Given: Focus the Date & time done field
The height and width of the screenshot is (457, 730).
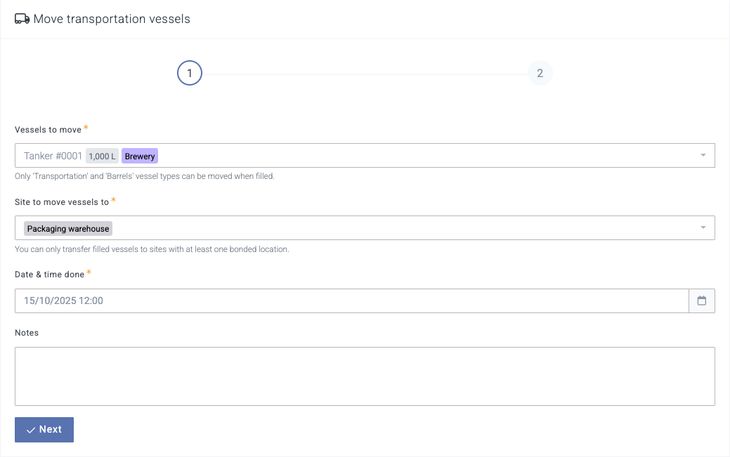Looking at the screenshot, I should point(350,301).
